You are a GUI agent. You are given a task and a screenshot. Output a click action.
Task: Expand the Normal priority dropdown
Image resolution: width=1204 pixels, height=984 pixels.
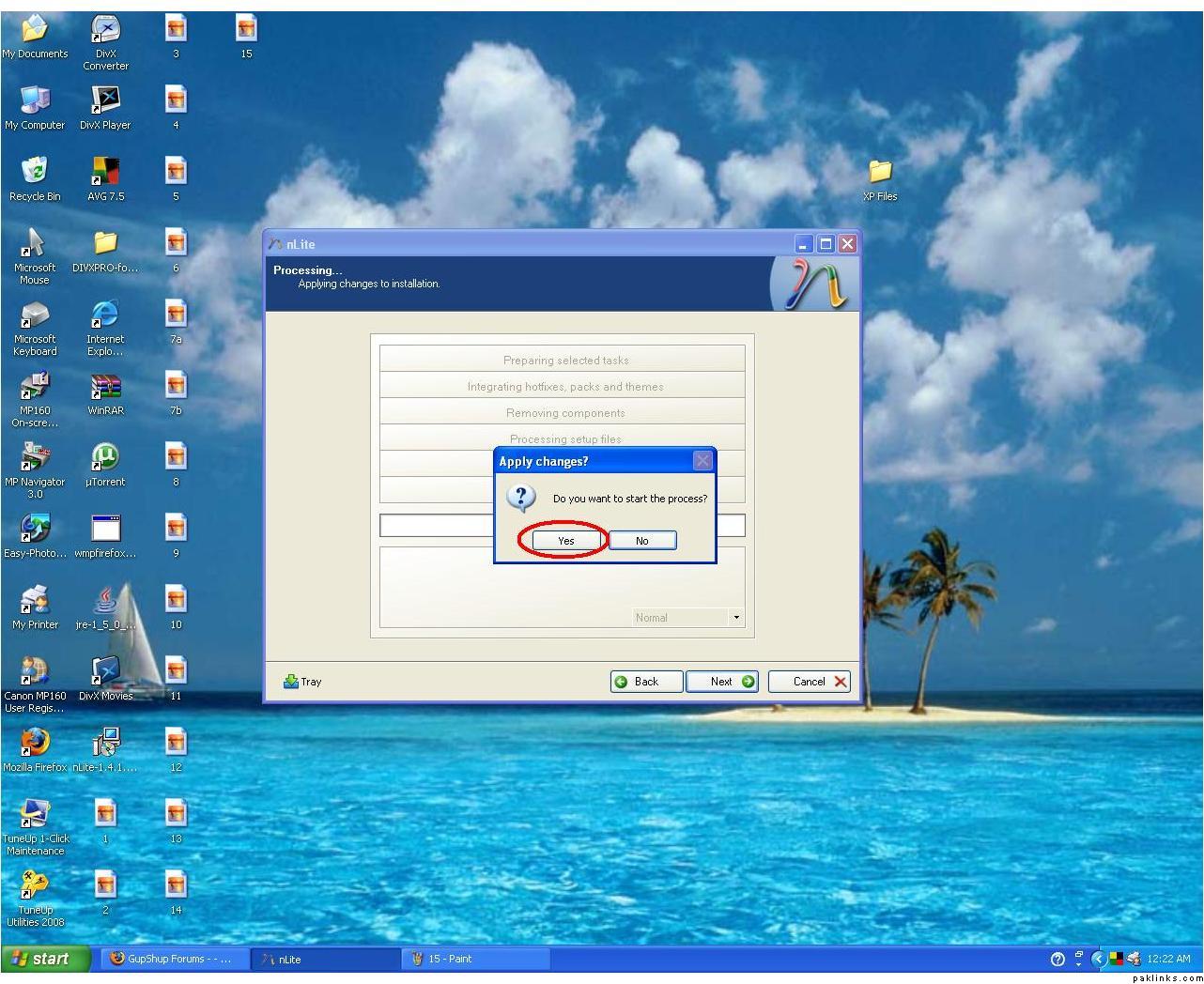coord(736,618)
